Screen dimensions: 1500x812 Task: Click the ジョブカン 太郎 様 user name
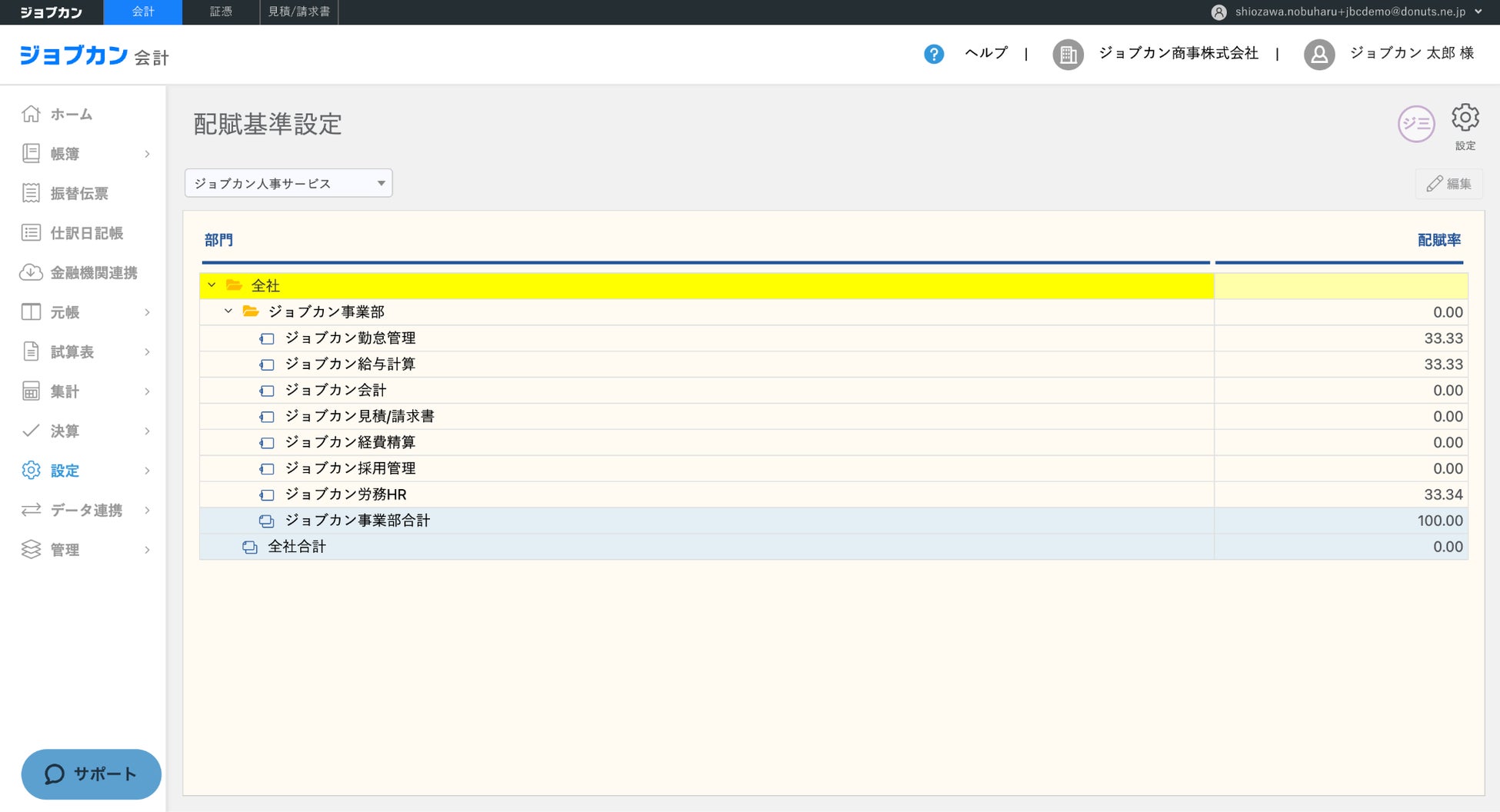point(1412,53)
